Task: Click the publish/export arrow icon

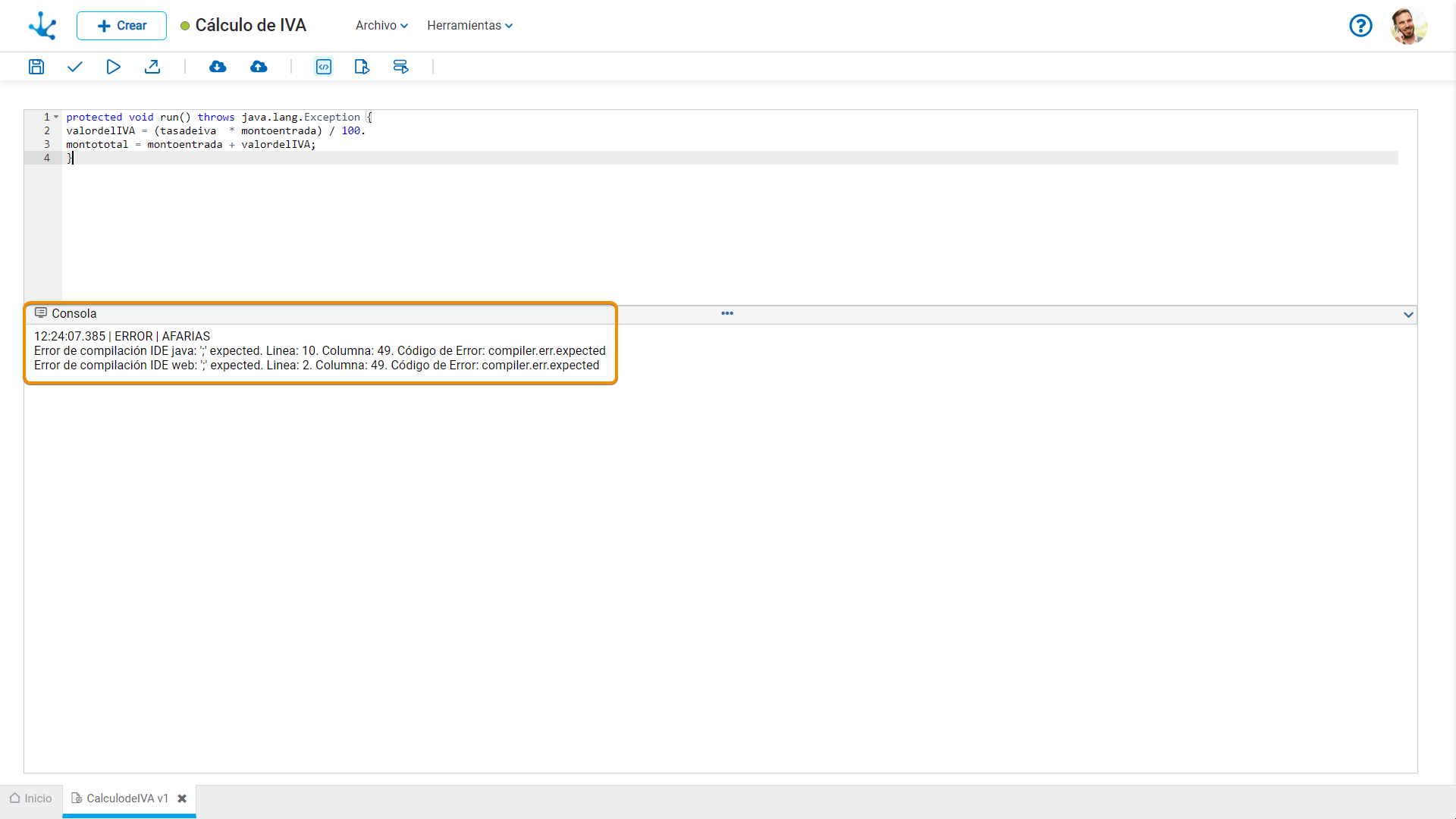Action: [x=152, y=67]
